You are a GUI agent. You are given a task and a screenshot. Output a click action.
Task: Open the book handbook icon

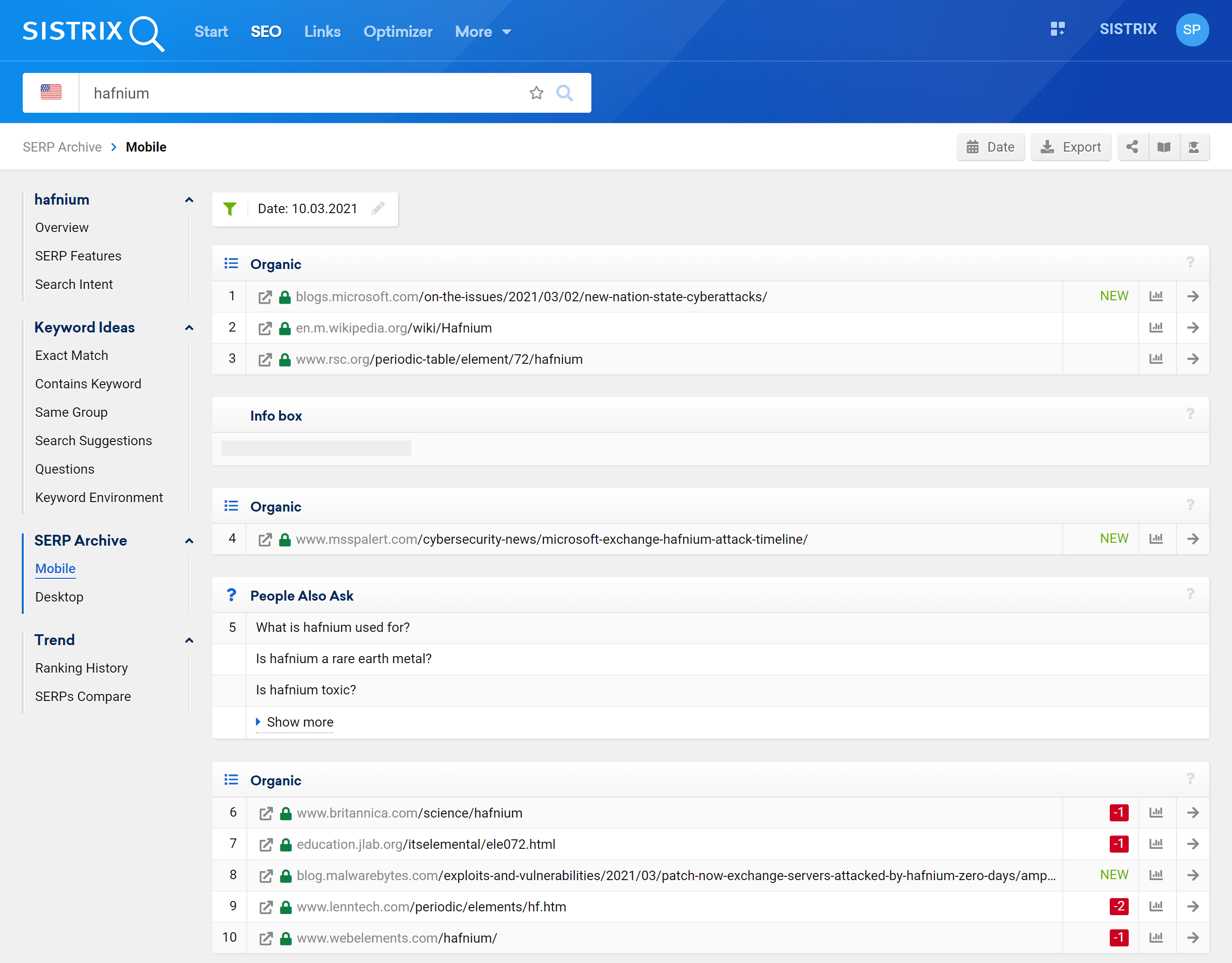point(1164,147)
